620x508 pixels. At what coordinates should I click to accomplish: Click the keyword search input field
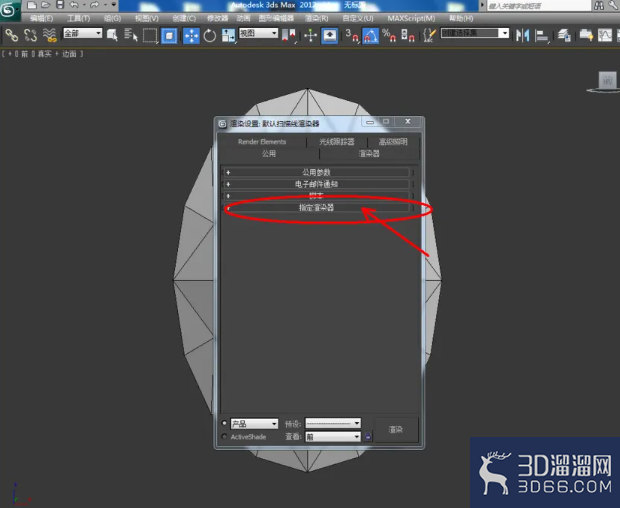538,6
